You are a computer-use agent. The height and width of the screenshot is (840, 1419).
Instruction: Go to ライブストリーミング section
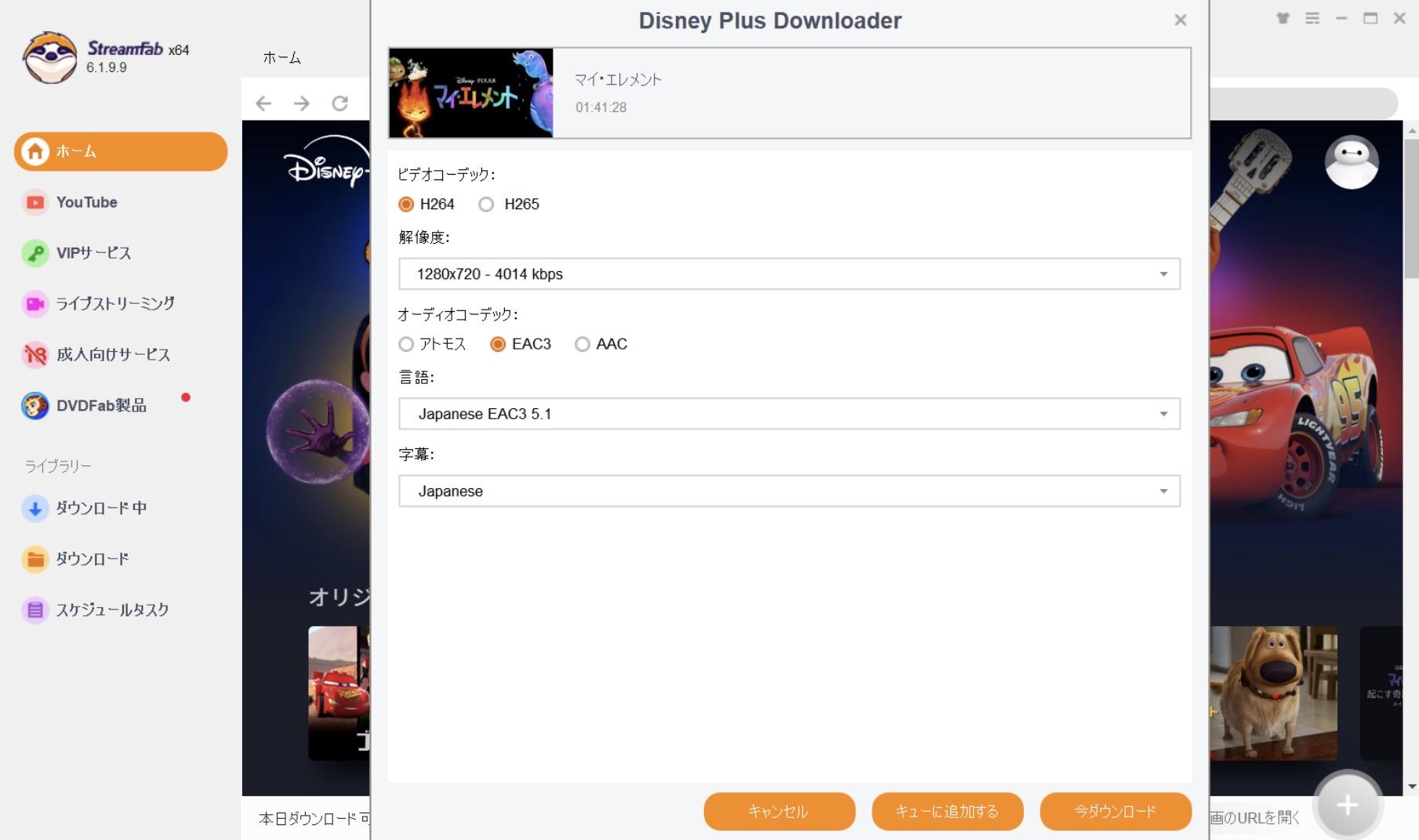[114, 303]
